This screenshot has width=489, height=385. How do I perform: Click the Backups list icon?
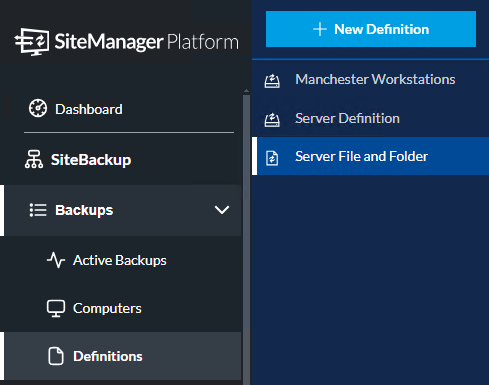click(x=38, y=210)
